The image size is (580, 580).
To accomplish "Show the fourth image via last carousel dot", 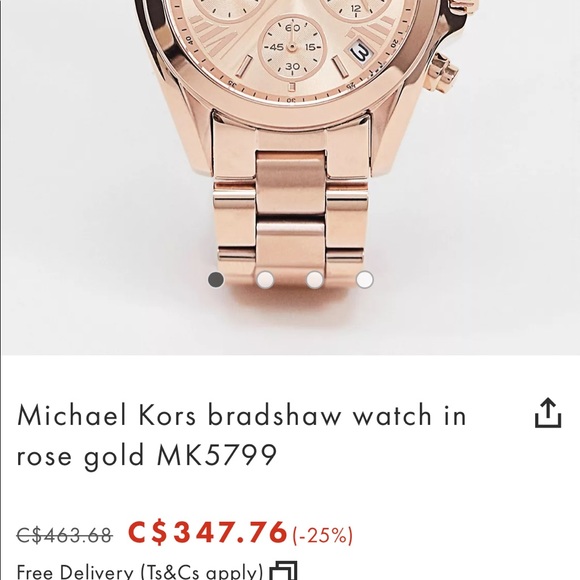I will [364, 279].
